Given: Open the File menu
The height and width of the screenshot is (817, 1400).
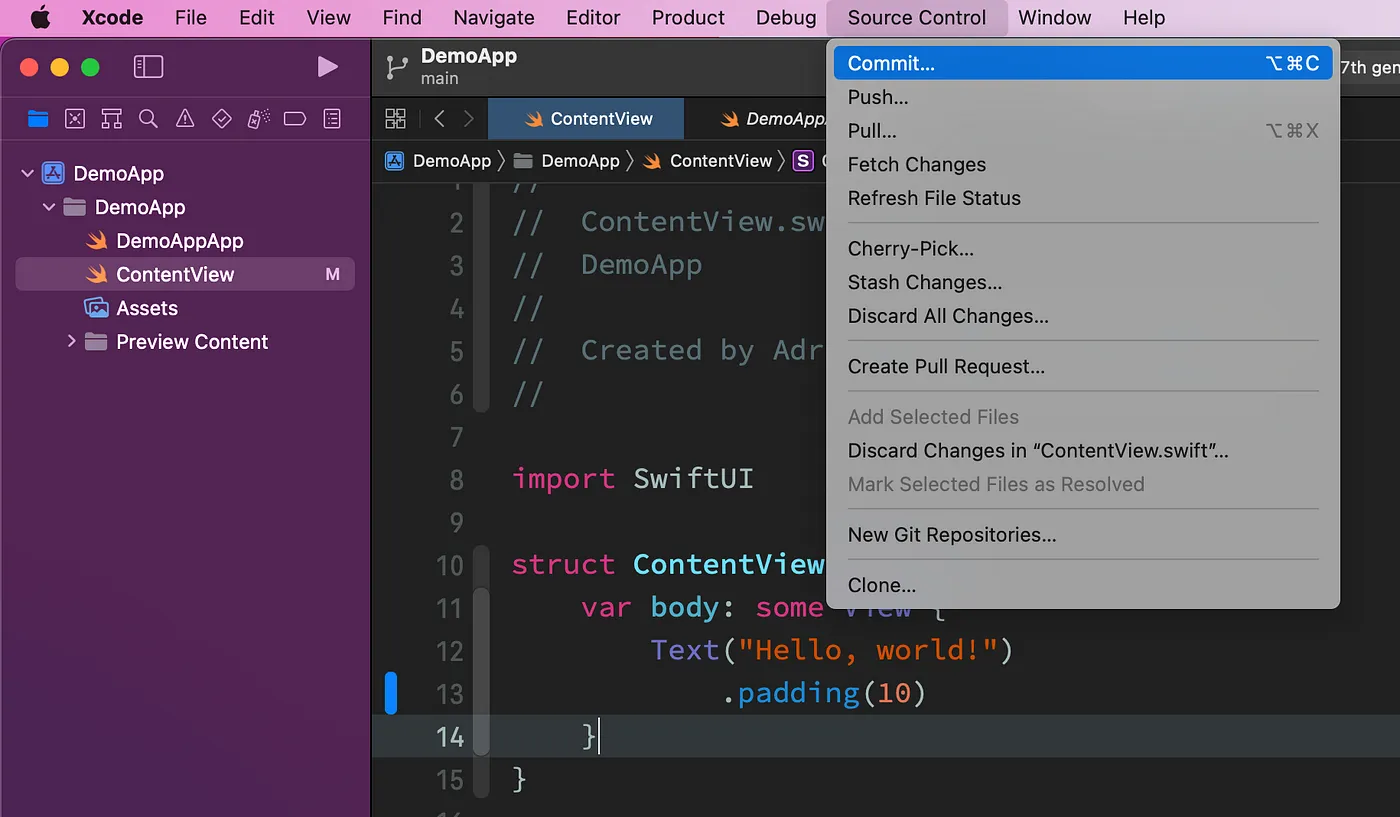Looking at the screenshot, I should coord(190,17).
